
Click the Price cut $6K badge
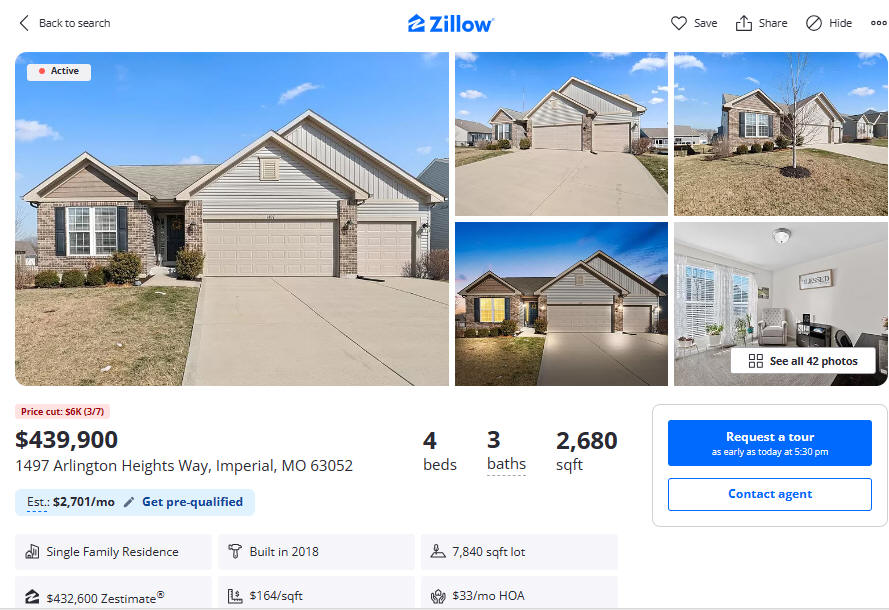62,412
